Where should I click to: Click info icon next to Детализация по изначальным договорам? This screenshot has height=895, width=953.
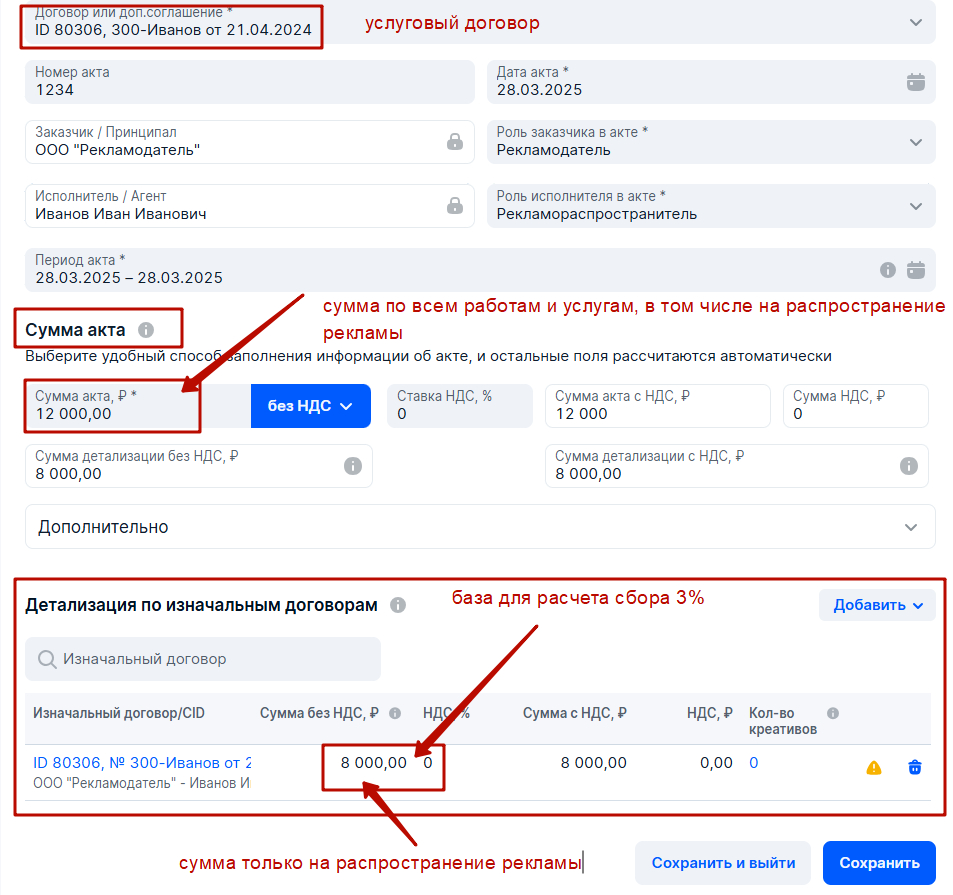tap(398, 605)
